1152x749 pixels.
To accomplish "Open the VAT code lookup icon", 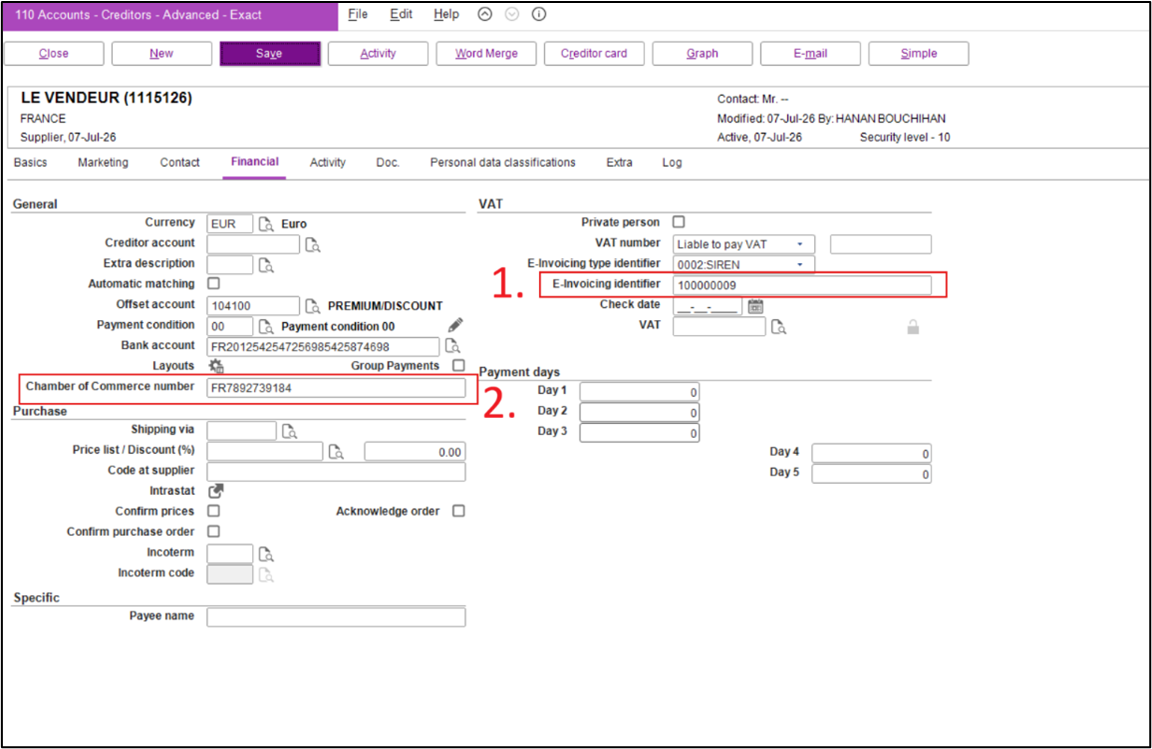I will 779,327.
